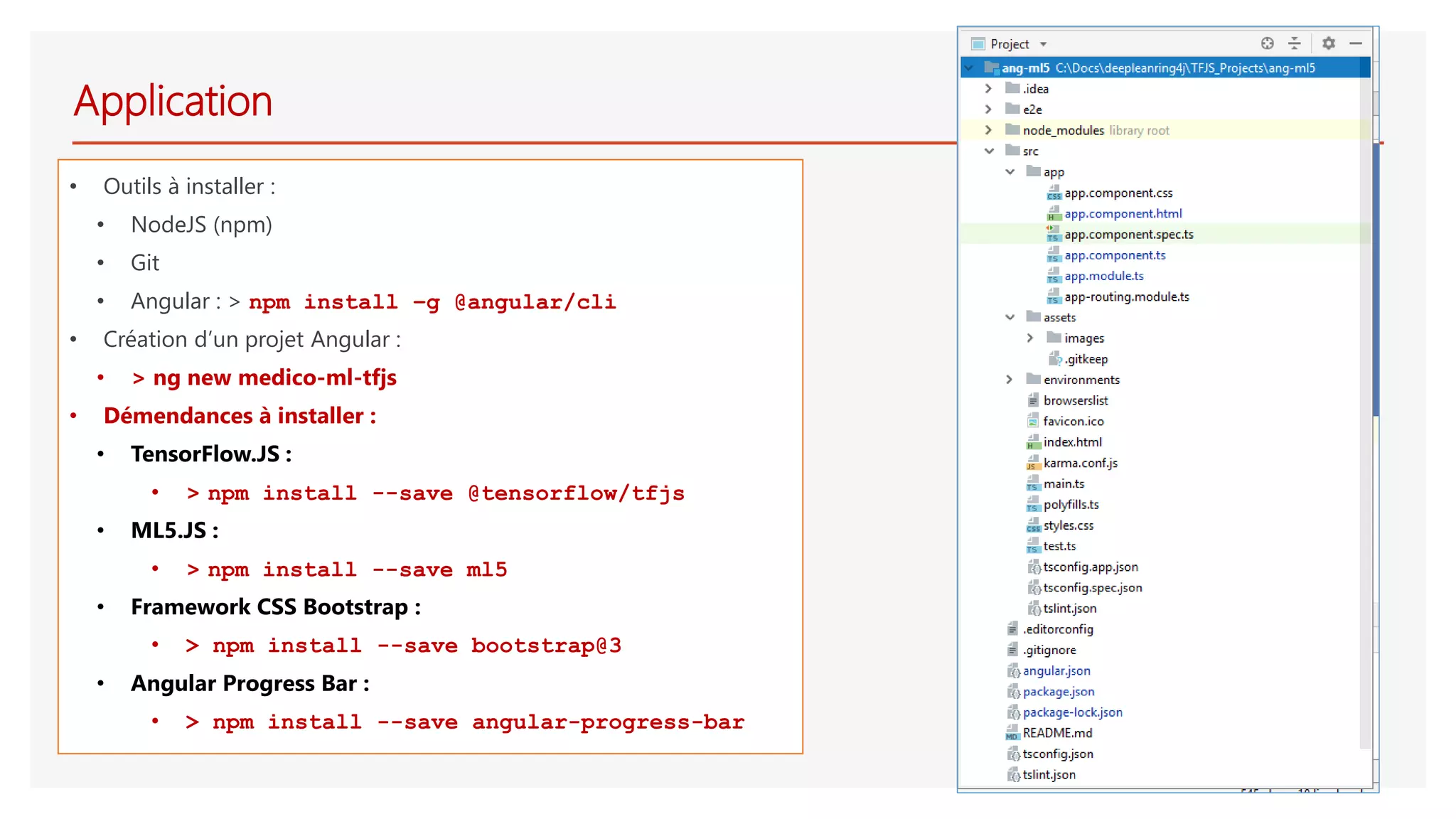
Task: Open the Project view dropdown
Action: pyautogui.click(x=1043, y=44)
